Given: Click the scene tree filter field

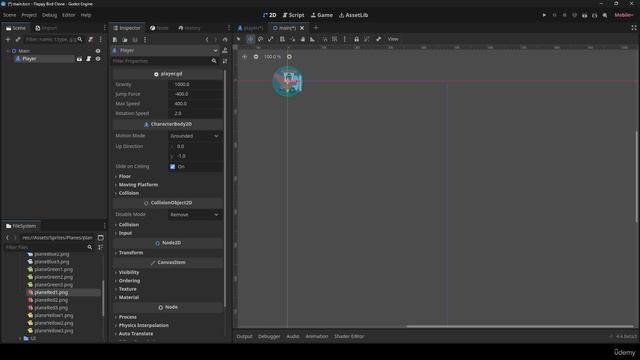Looking at the screenshot, I should [x=53, y=40].
